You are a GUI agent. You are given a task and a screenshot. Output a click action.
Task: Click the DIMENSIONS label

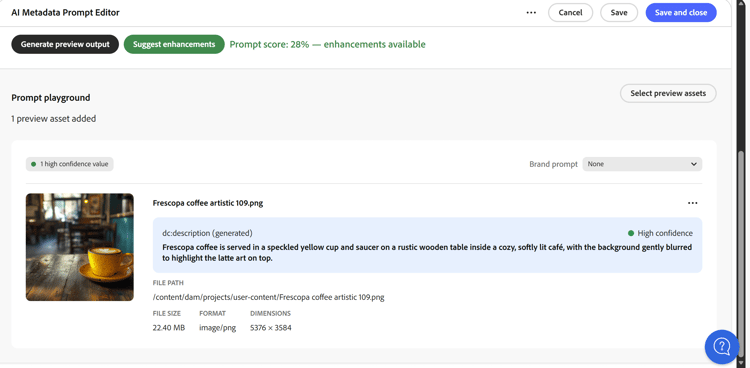pyautogui.click(x=270, y=313)
